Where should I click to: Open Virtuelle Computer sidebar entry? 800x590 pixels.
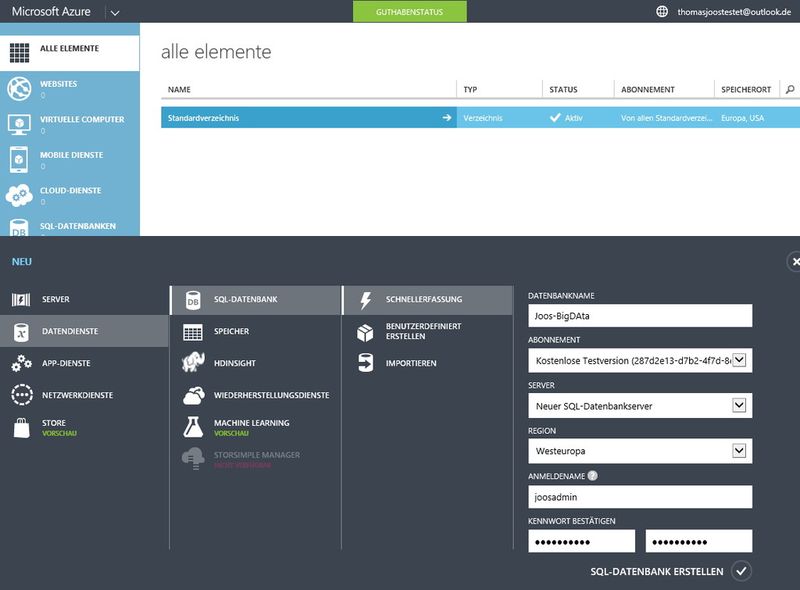pyautogui.click(x=69, y=124)
